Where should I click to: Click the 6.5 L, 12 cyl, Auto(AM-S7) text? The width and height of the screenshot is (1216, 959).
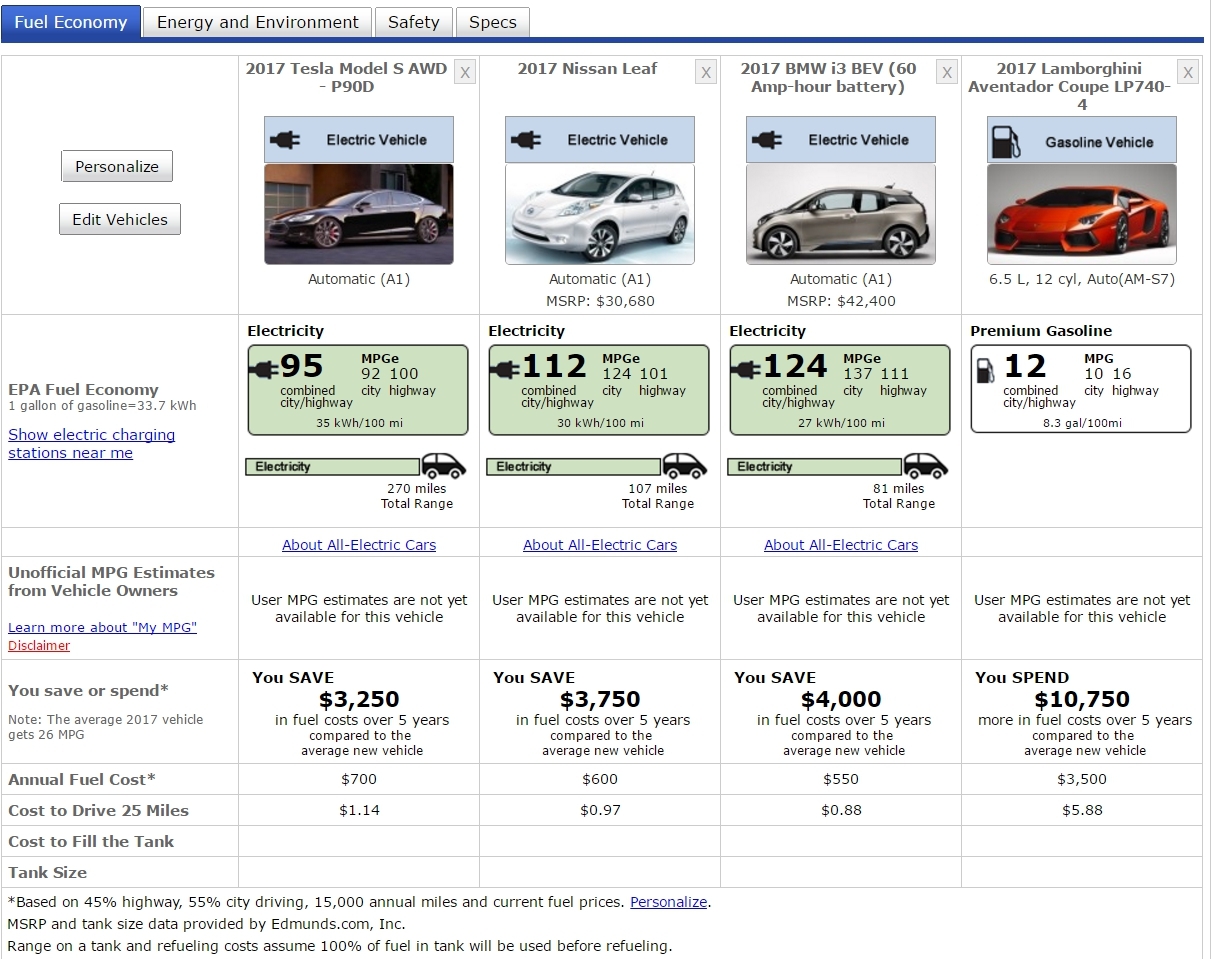pos(1082,279)
